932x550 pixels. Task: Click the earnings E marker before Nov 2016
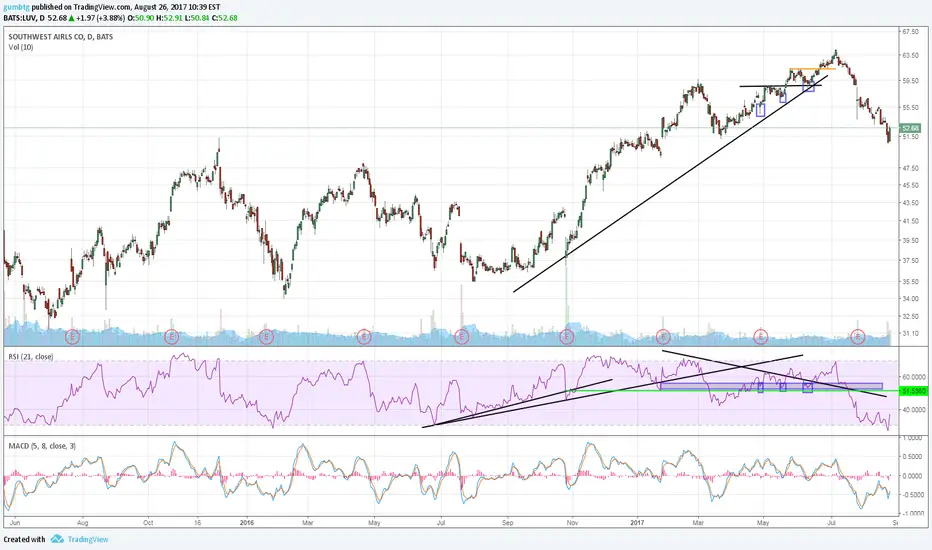click(x=566, y=337)
